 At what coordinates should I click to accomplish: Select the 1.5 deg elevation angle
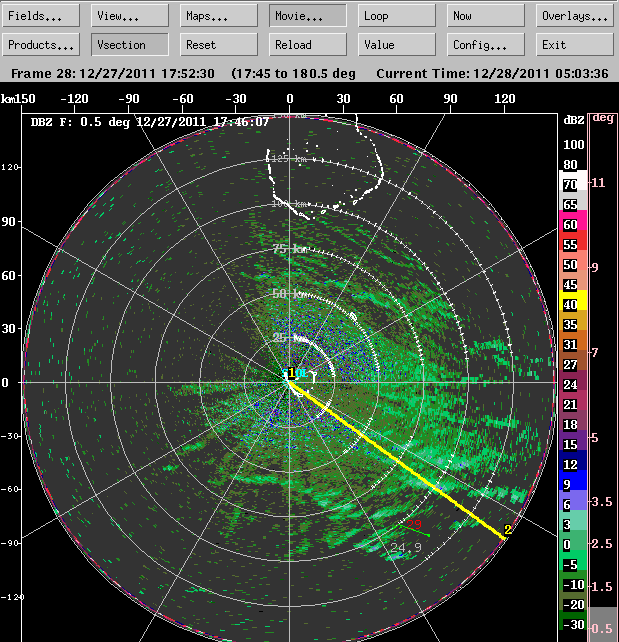602,587
